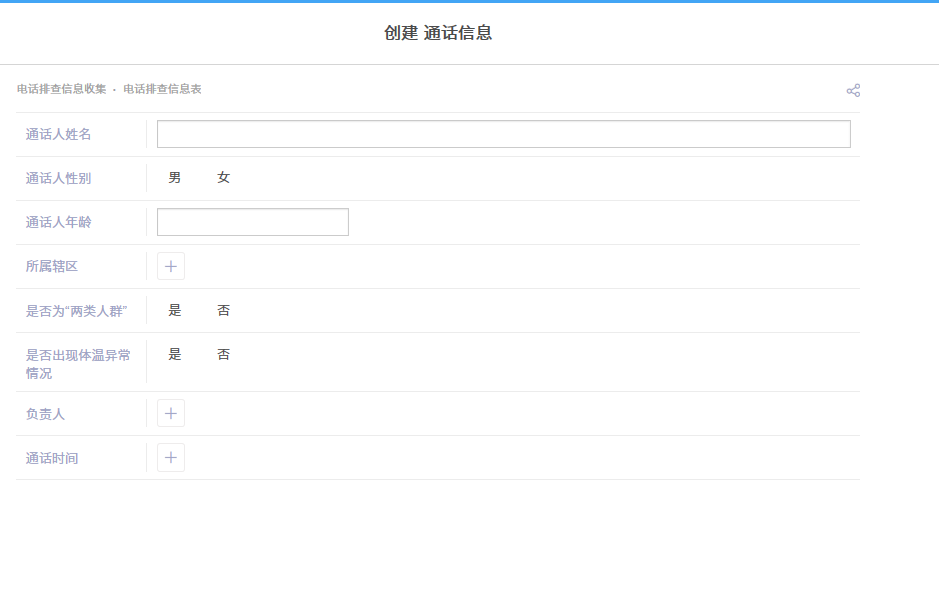Add a 所属辖区 entry with plus button
Screen dimensions: 939x613
[x=171, y=266]
